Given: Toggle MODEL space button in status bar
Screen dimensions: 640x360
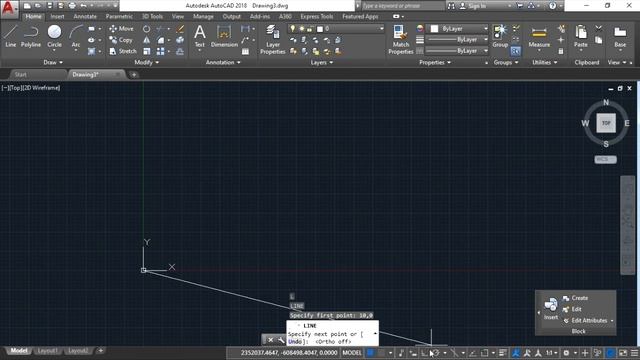Looking at the screenshot, I should 352,352.
